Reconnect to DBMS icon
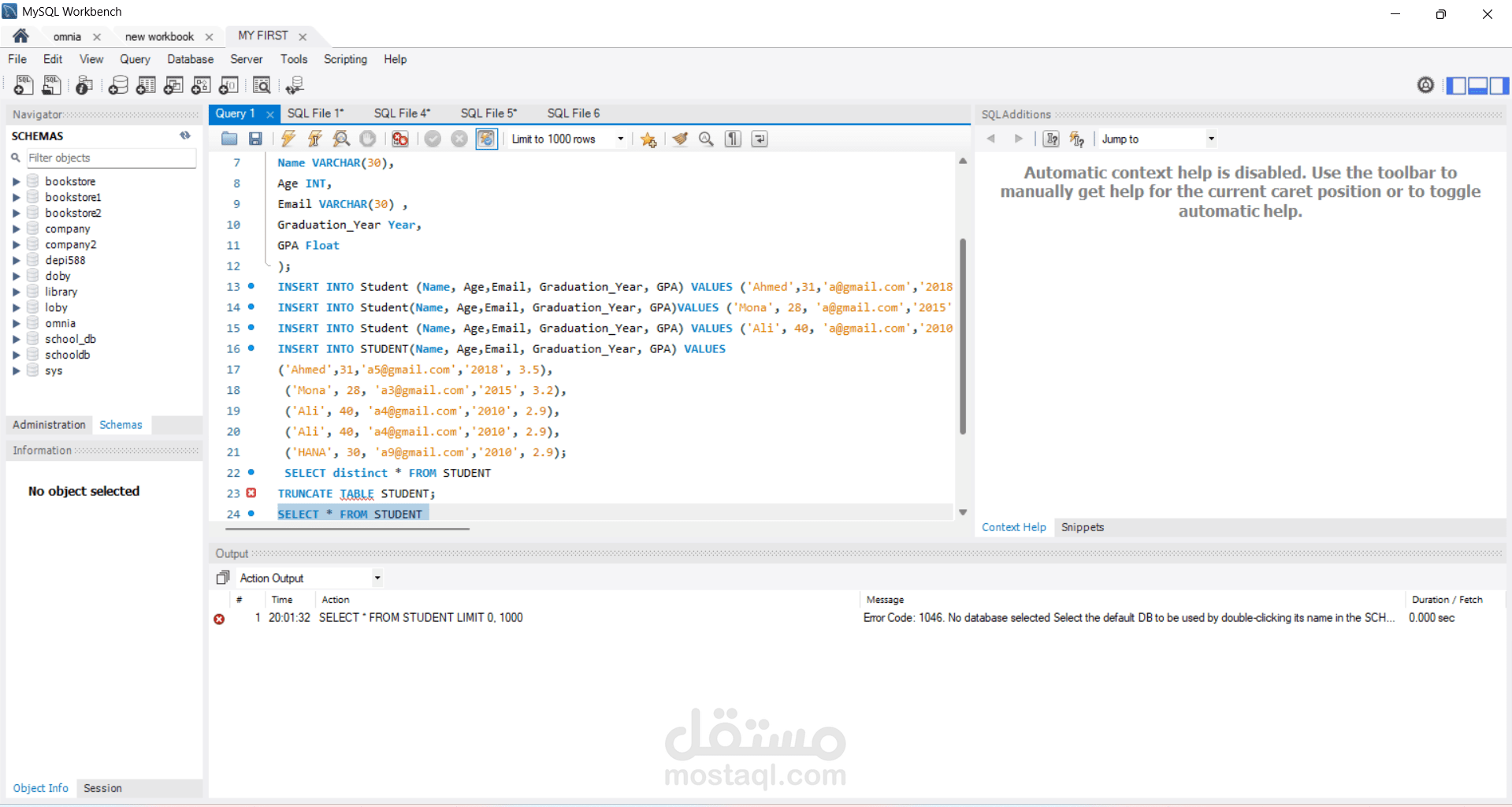 pos(295,85)
